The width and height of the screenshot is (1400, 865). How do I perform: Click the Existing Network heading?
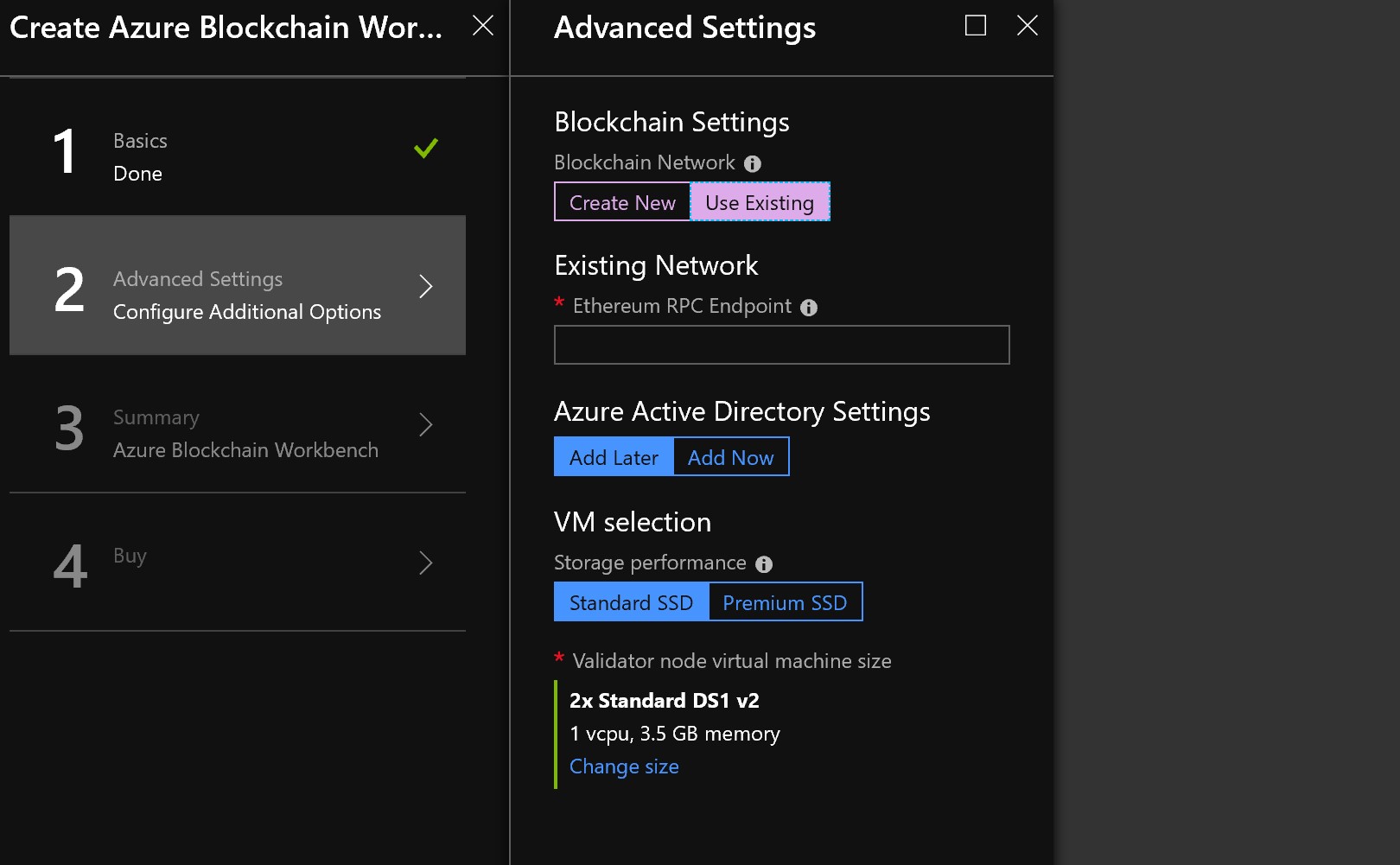[x=656, y=265]
